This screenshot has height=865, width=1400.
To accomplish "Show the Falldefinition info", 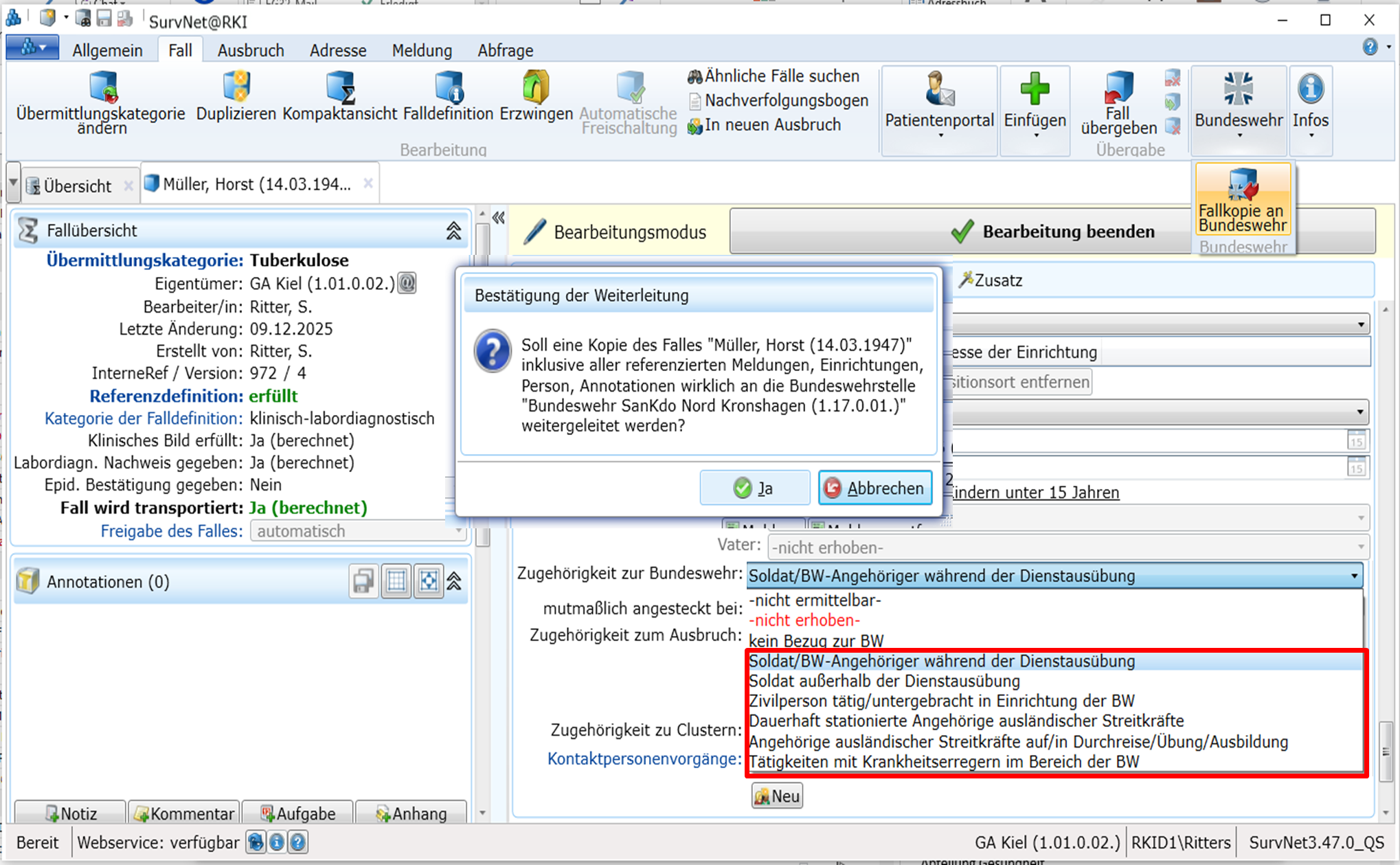I will pos(448,96).
